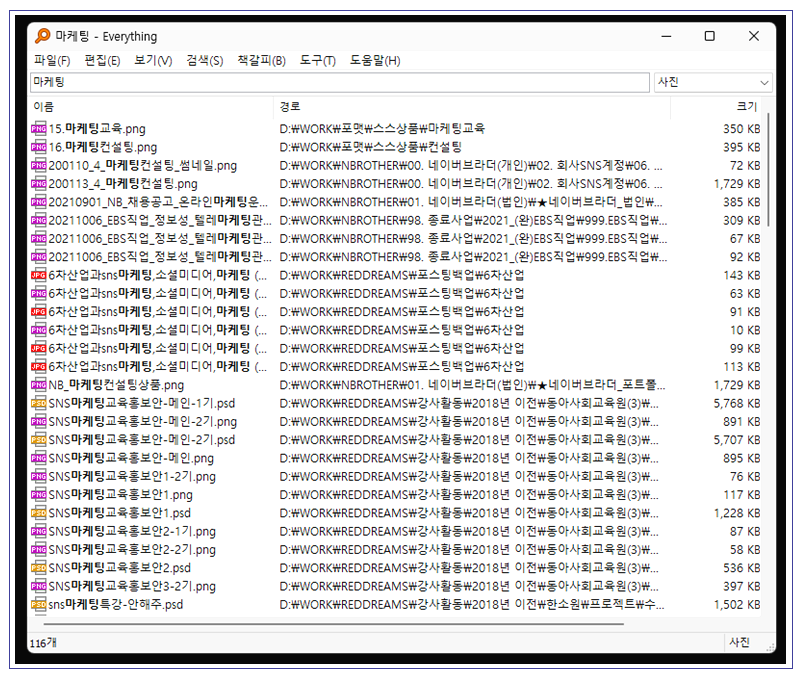Open the 검색(S) menu
801x679 pixels.
point(204,60)
